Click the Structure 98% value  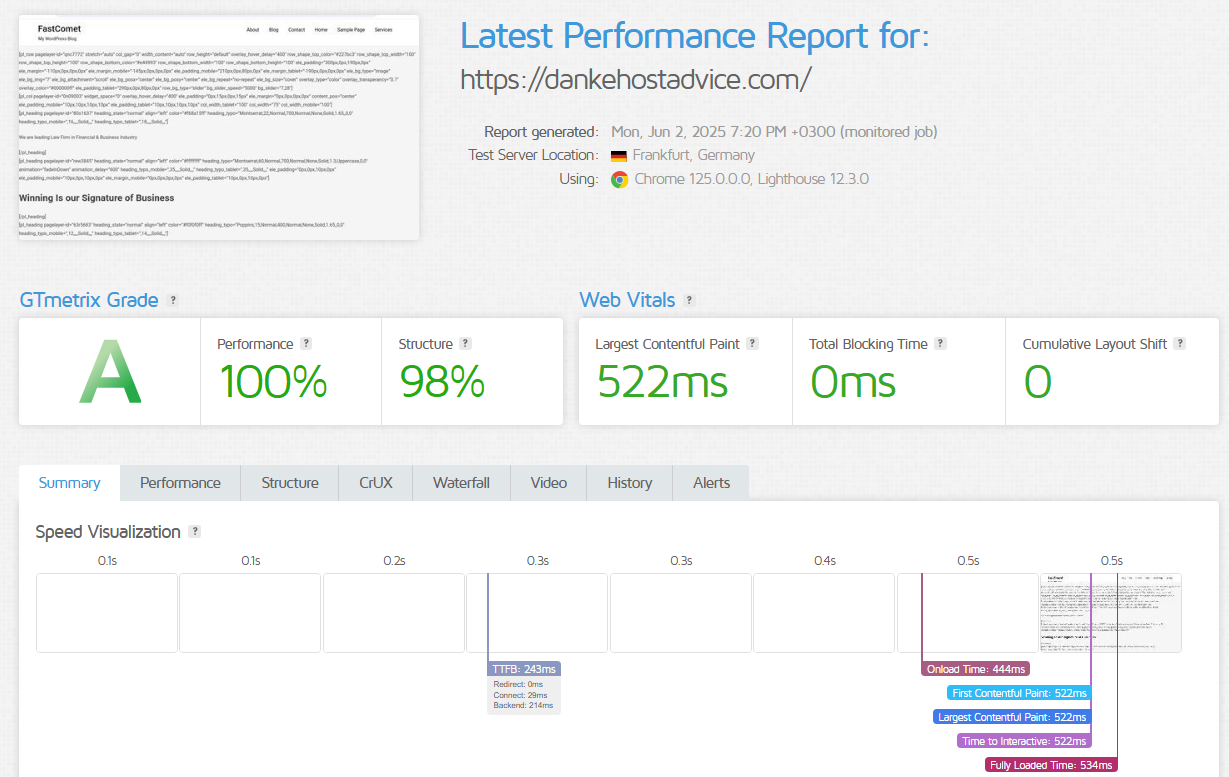click(442, 382)
